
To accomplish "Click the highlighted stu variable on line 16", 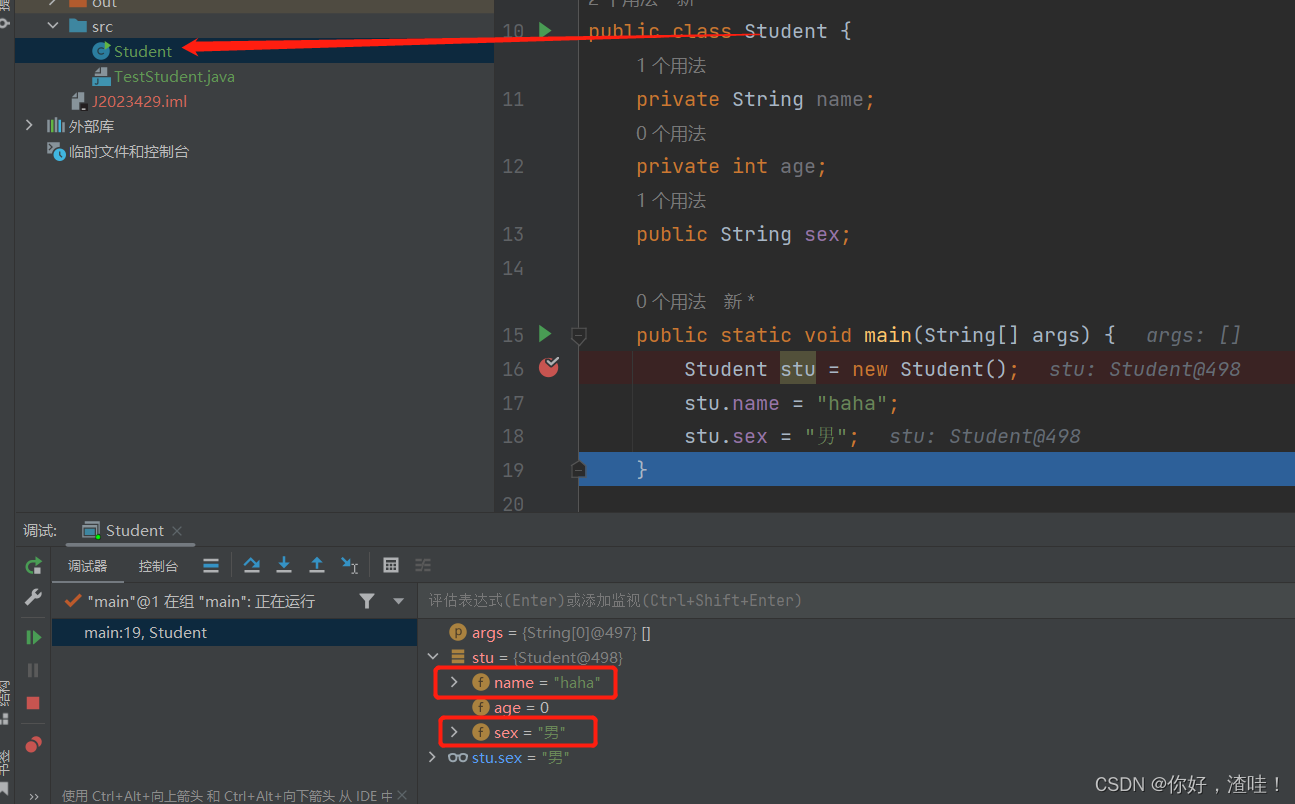I will point(798,369).
